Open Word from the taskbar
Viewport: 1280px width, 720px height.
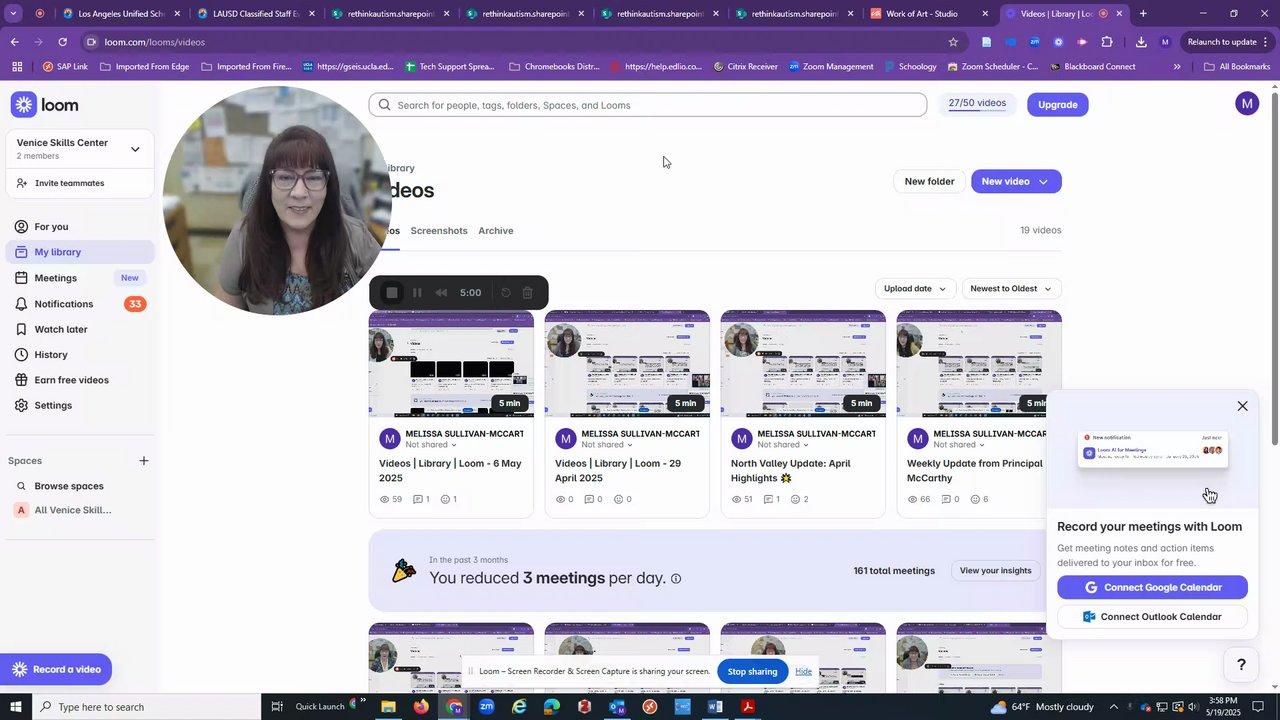click(715, 707)
